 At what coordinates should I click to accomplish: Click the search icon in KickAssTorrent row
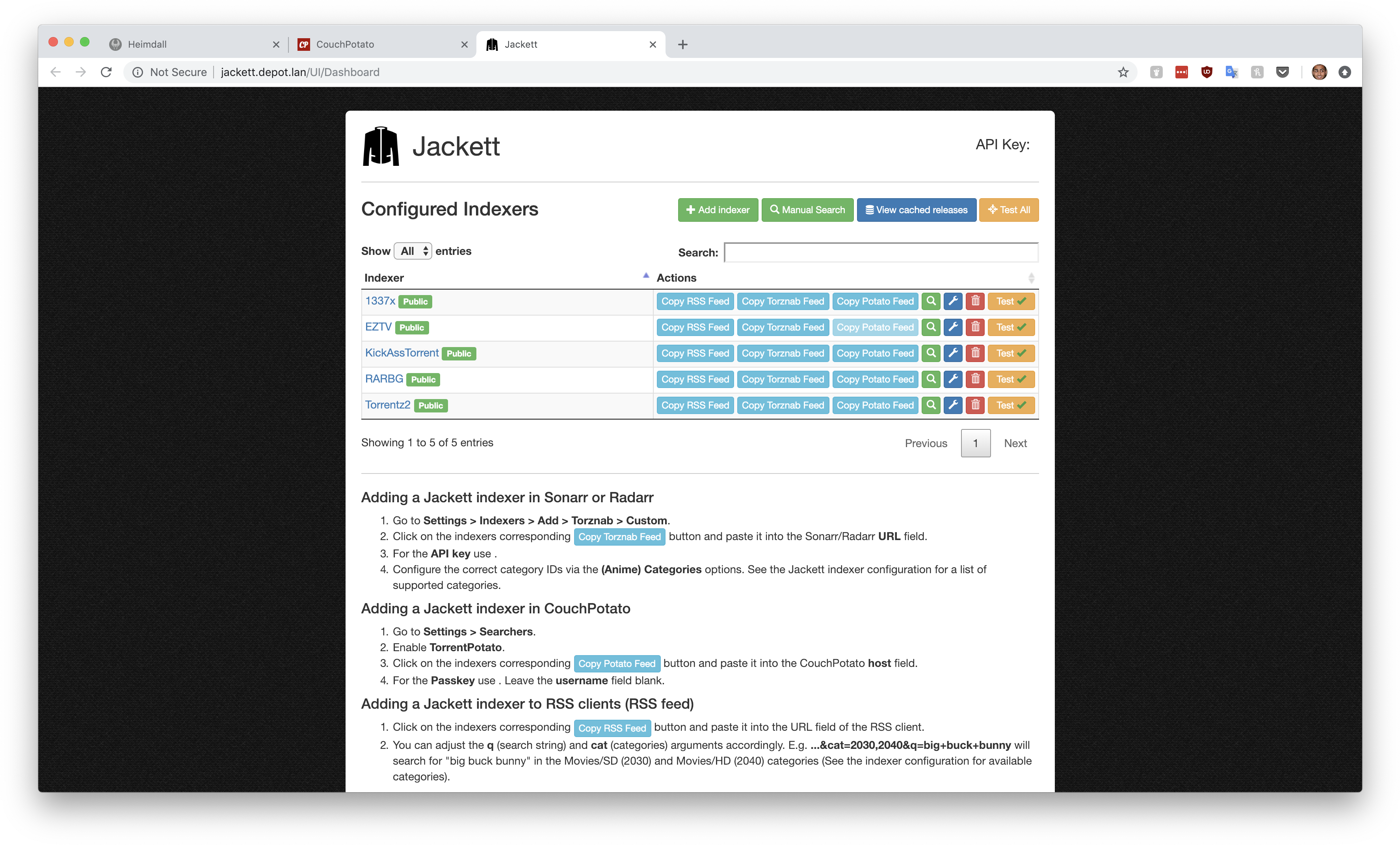tap(931, 353)
